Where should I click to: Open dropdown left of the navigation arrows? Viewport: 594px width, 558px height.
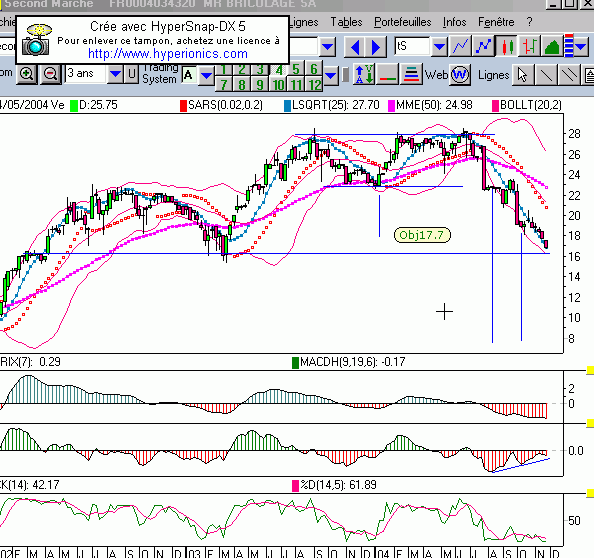328,47
